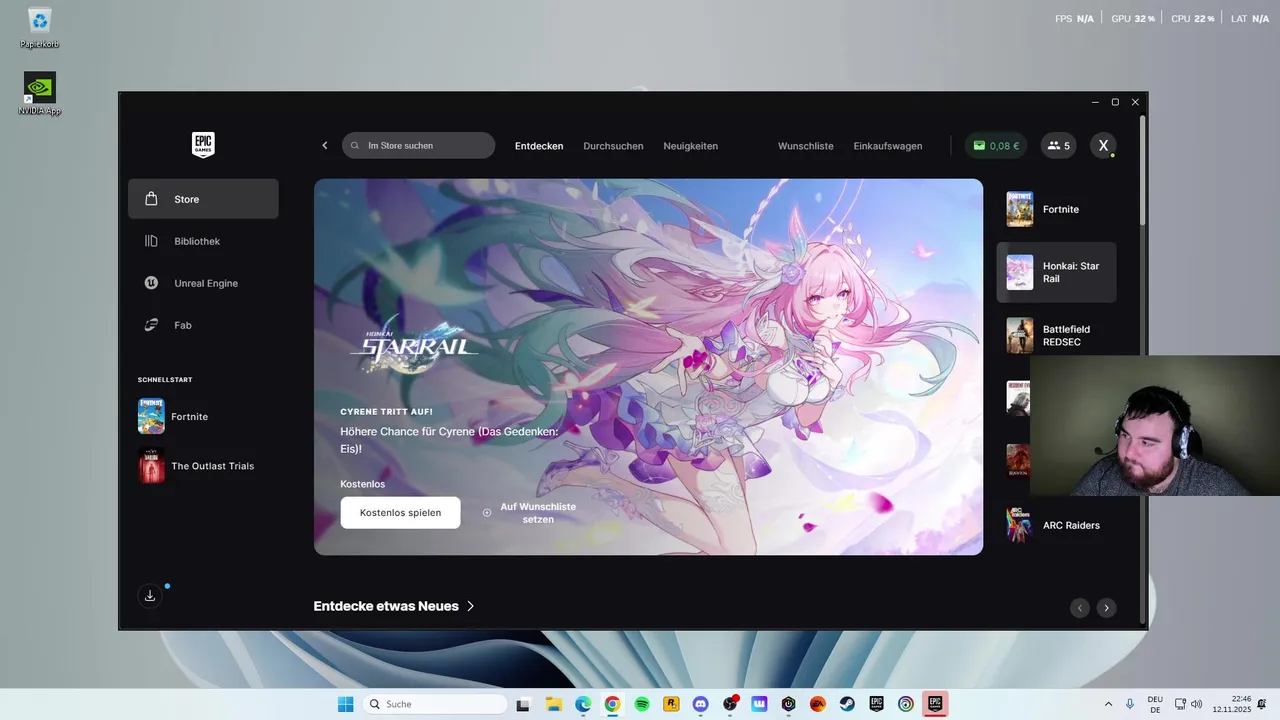Open Bibliothek in the sidebar
The height and width of the screenshot is (720, 1280).
coord(203,241)
